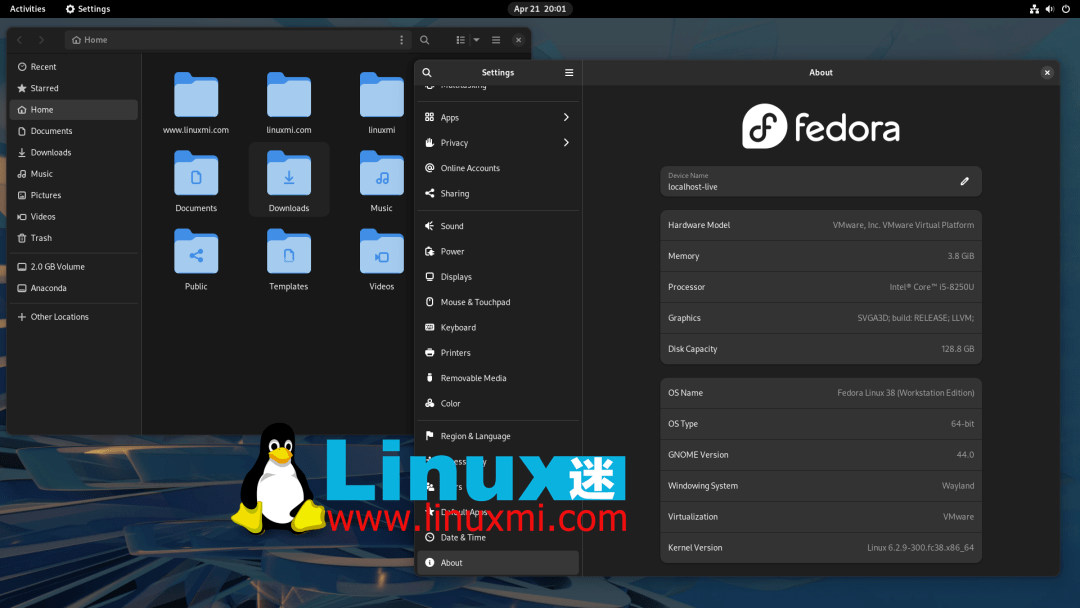Image resolution: width=1080 pixels, height=608 pixels.
Task: Open the Displays settings panel
Action: click(x=460, y=277)
